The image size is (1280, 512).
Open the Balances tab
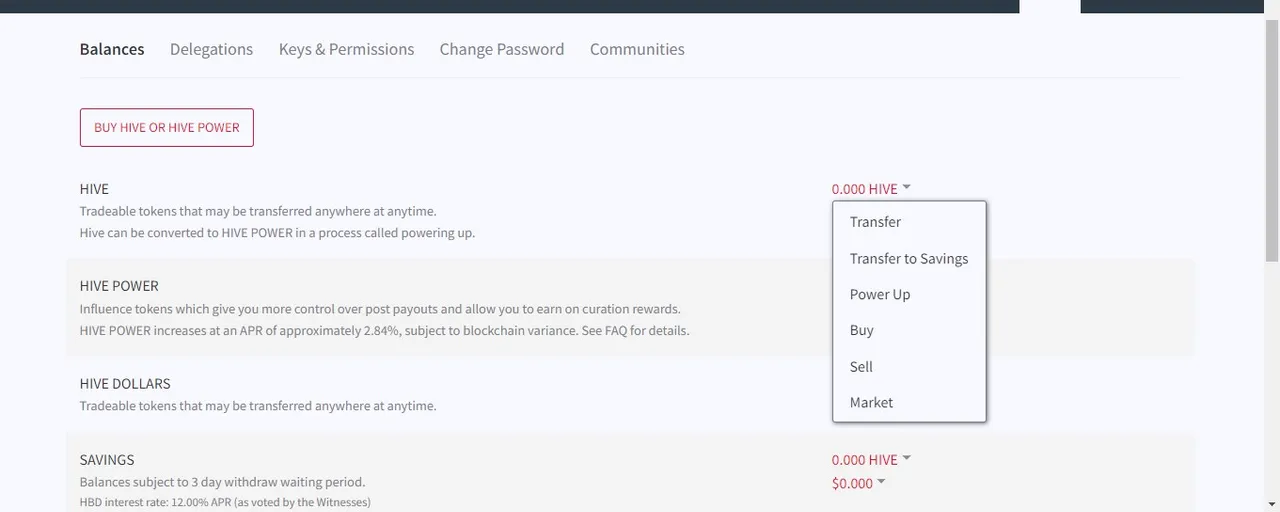coord(112,49)
